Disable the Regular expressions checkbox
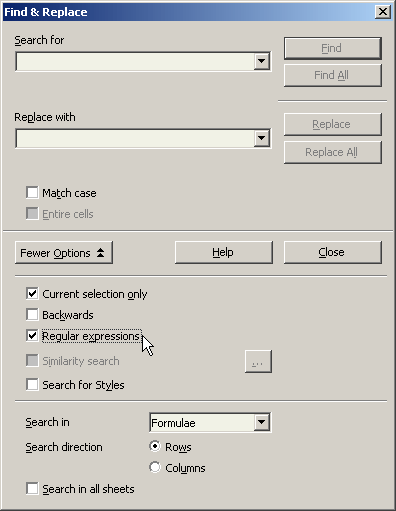The width and height of the screenshot is (396, 511). [x=32, y=336]
